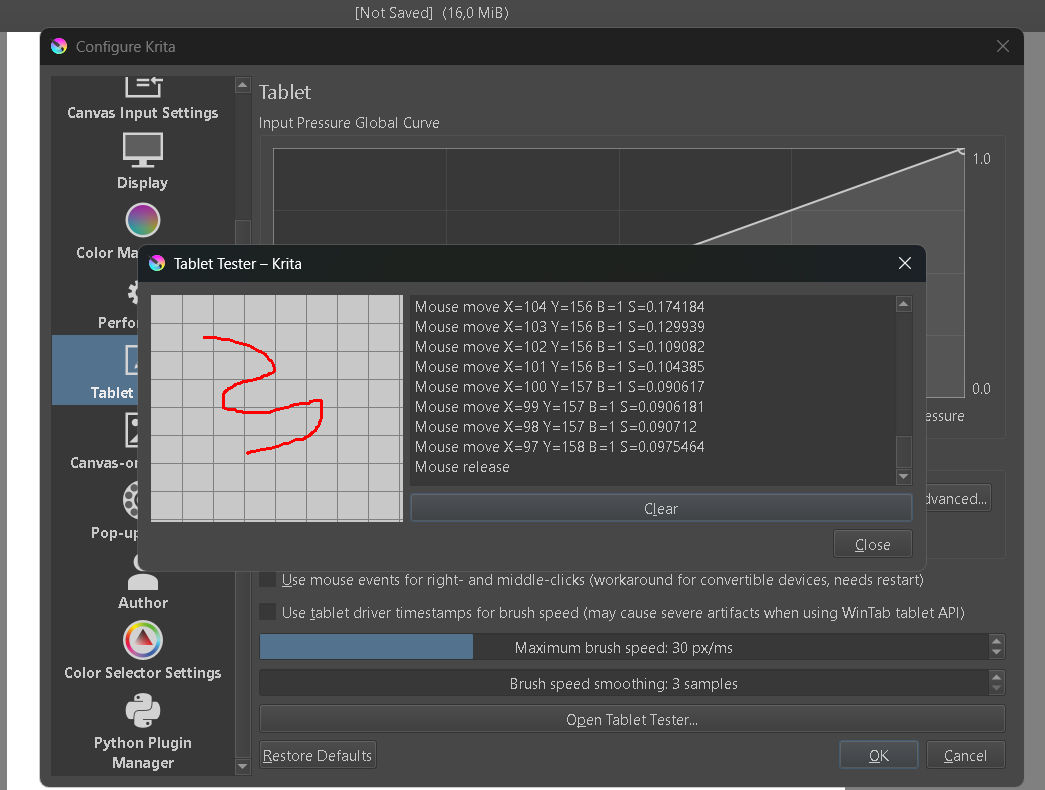
Task: Click the pressure curve top-right control point
Action: 961,151
